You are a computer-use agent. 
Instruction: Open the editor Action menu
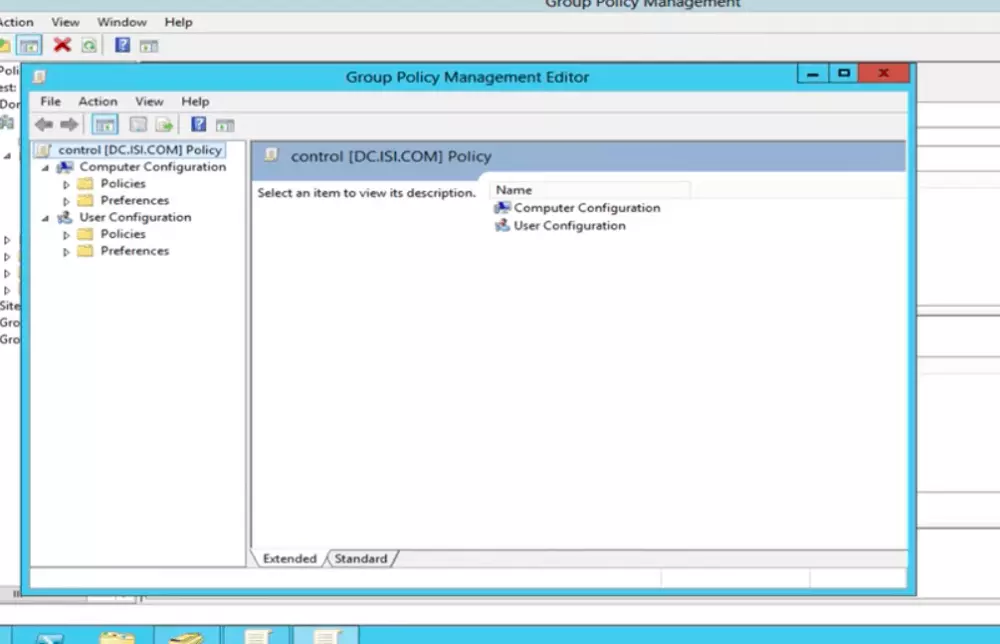click(98, 101)
